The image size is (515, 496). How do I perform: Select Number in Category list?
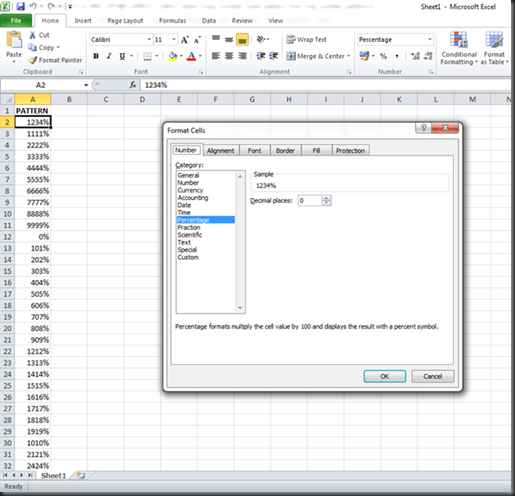coord(188,183)
